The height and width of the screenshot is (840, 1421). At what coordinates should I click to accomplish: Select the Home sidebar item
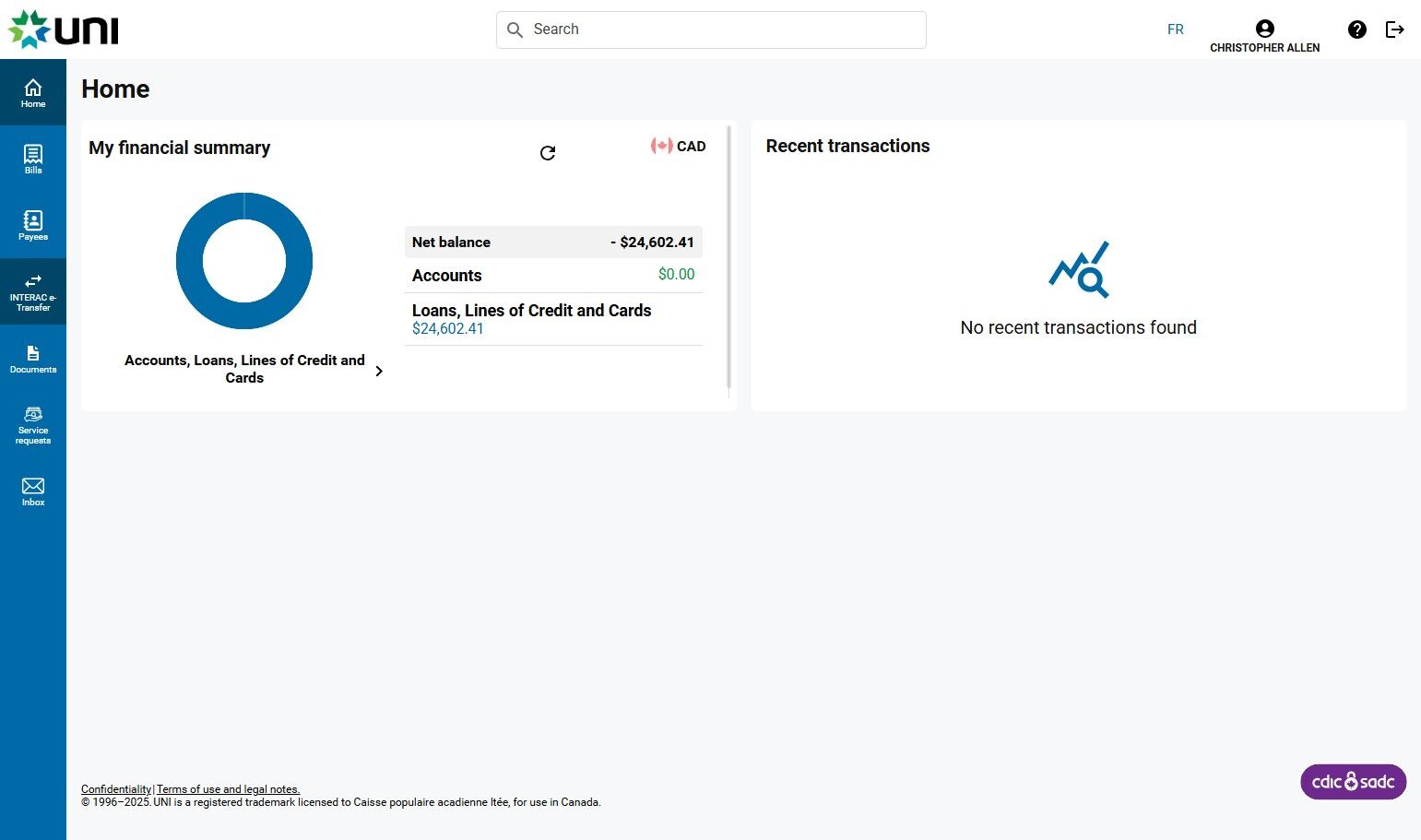[x=33, y=92]
